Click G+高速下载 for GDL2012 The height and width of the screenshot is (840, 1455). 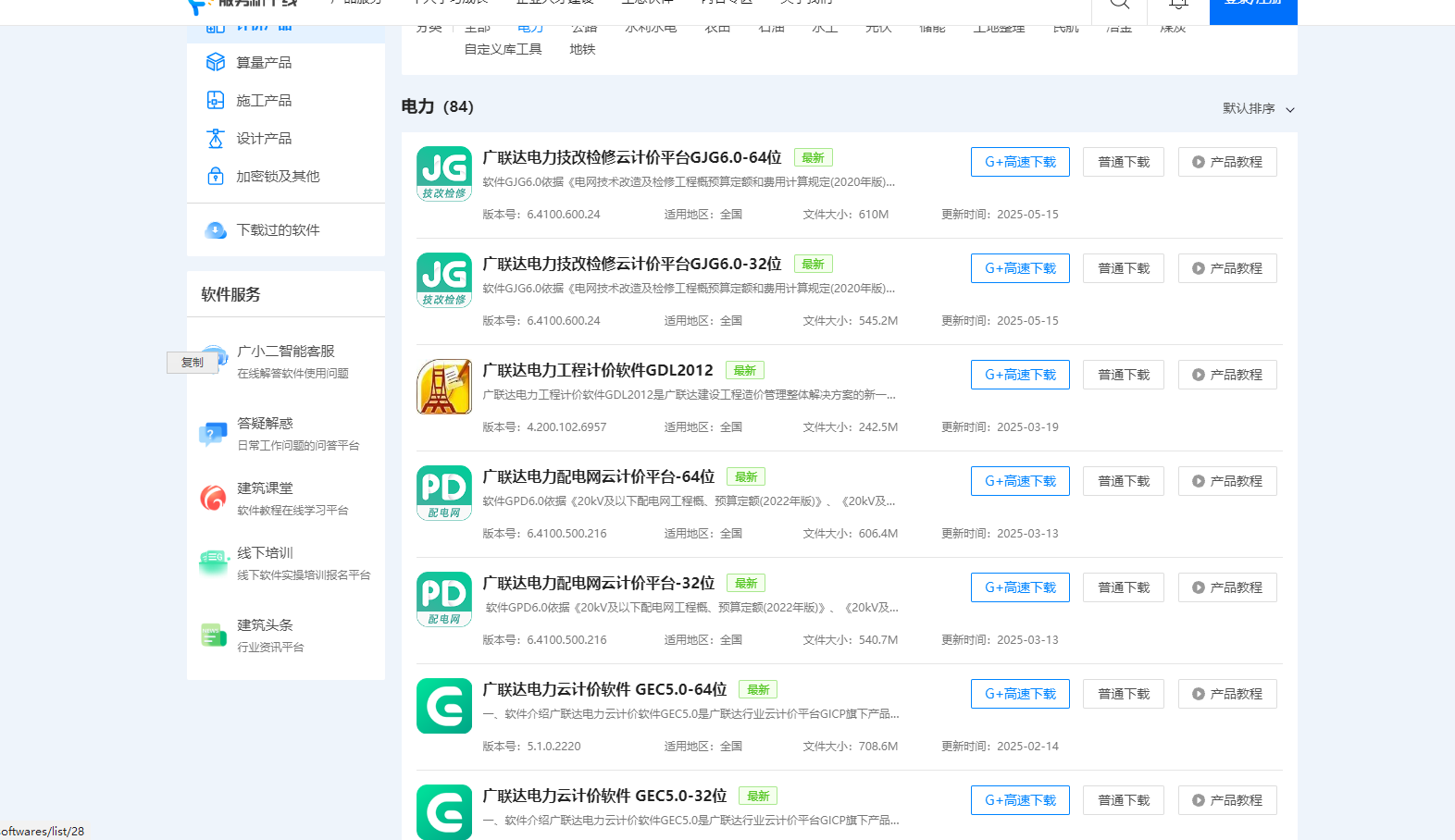(1020, 375)
